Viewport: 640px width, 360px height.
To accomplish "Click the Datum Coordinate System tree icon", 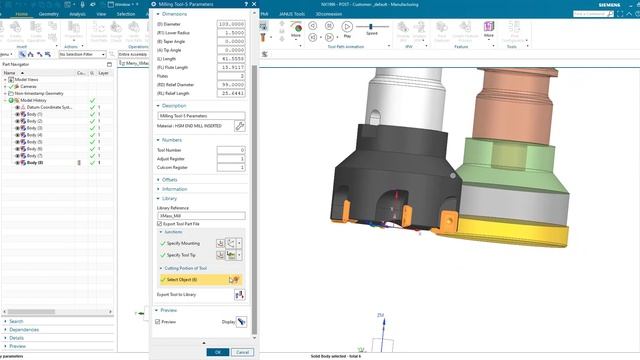I will 23,107.
